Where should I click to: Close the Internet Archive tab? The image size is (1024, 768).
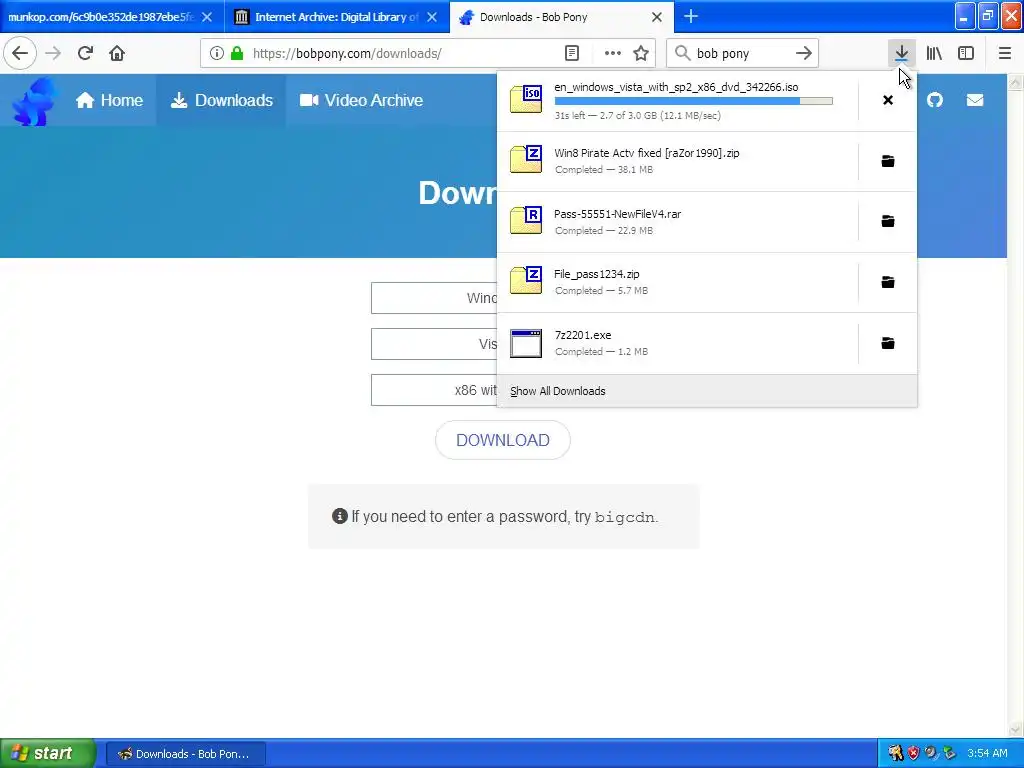point(432,17)
